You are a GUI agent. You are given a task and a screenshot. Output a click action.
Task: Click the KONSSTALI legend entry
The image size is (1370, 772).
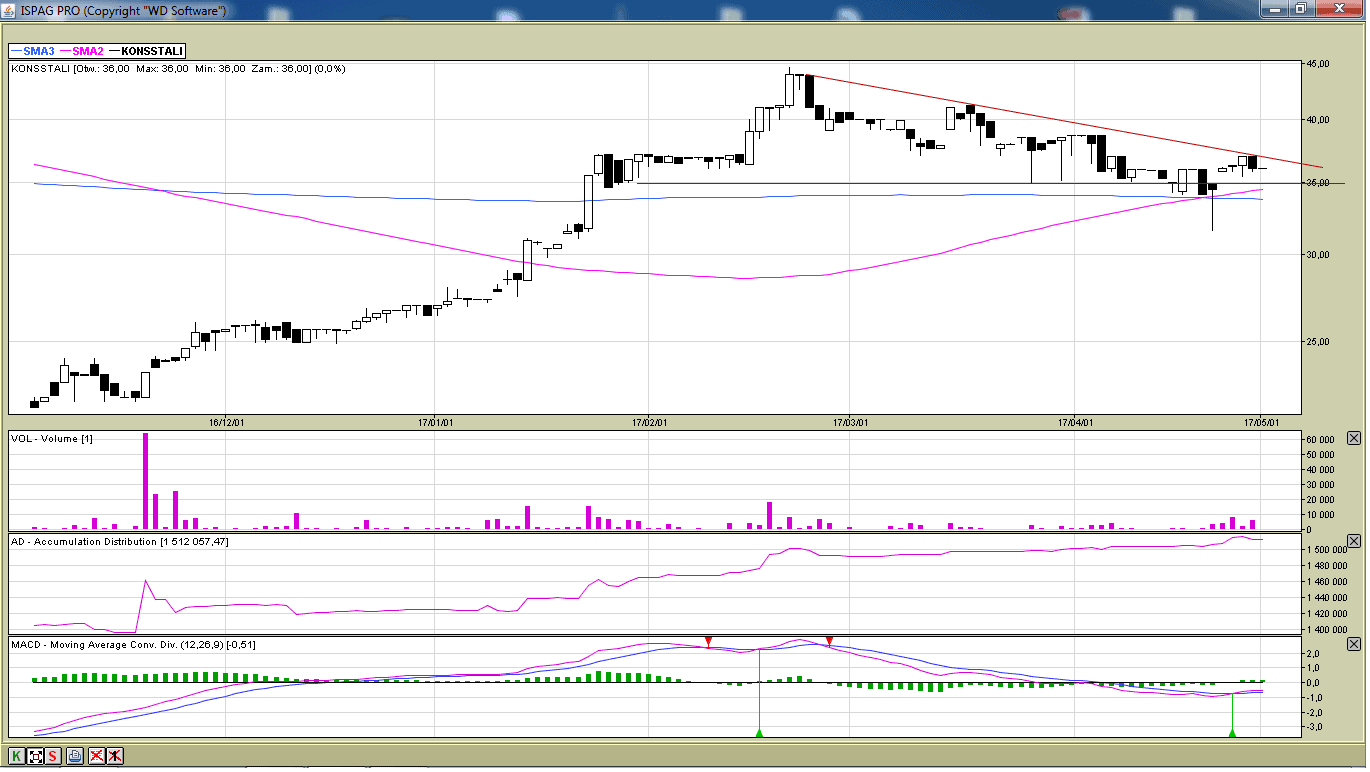(146, 51)
